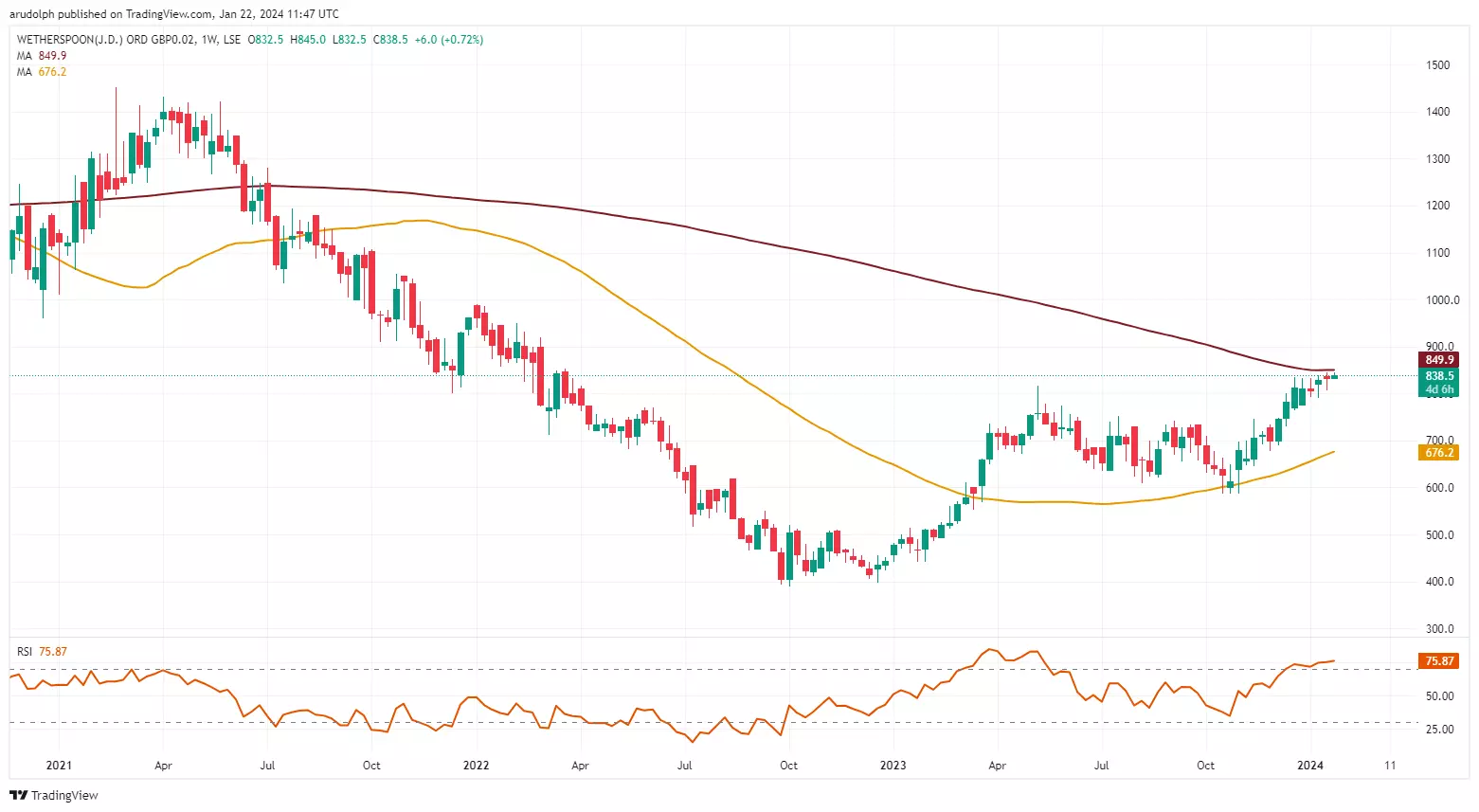The width and height of the screenshot is (1479, 812).
Task: Click the C838.5 close value
Action: pyautogui.click(x=390, y=40)
